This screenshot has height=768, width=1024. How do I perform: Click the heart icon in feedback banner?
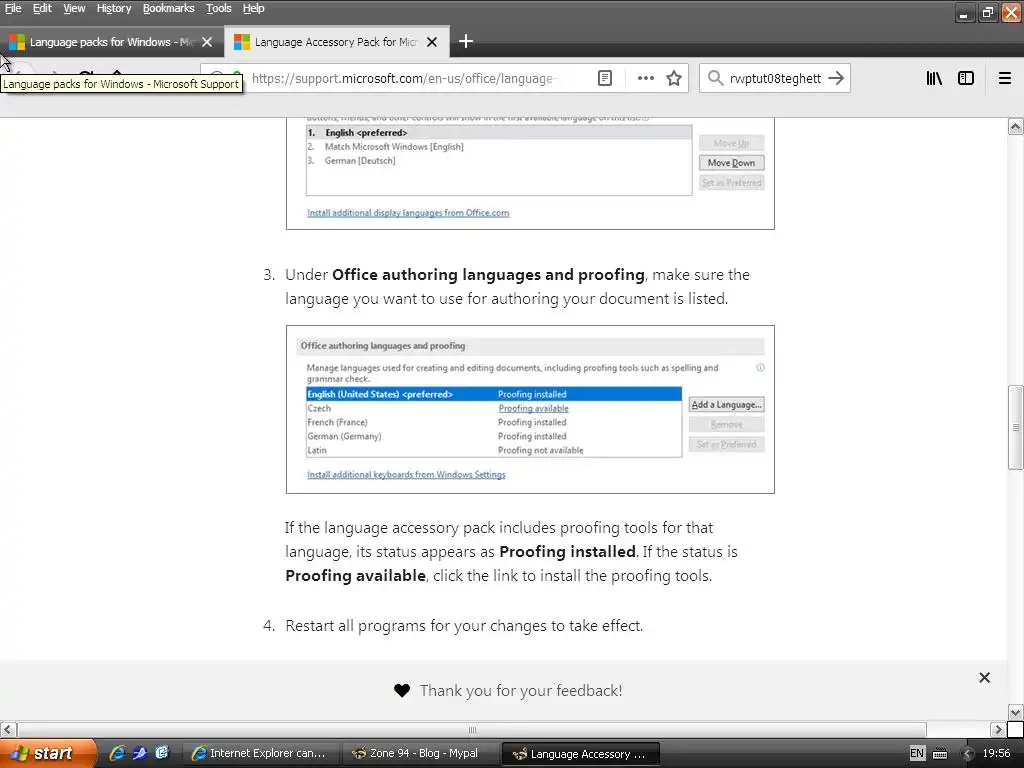[402, 690]
